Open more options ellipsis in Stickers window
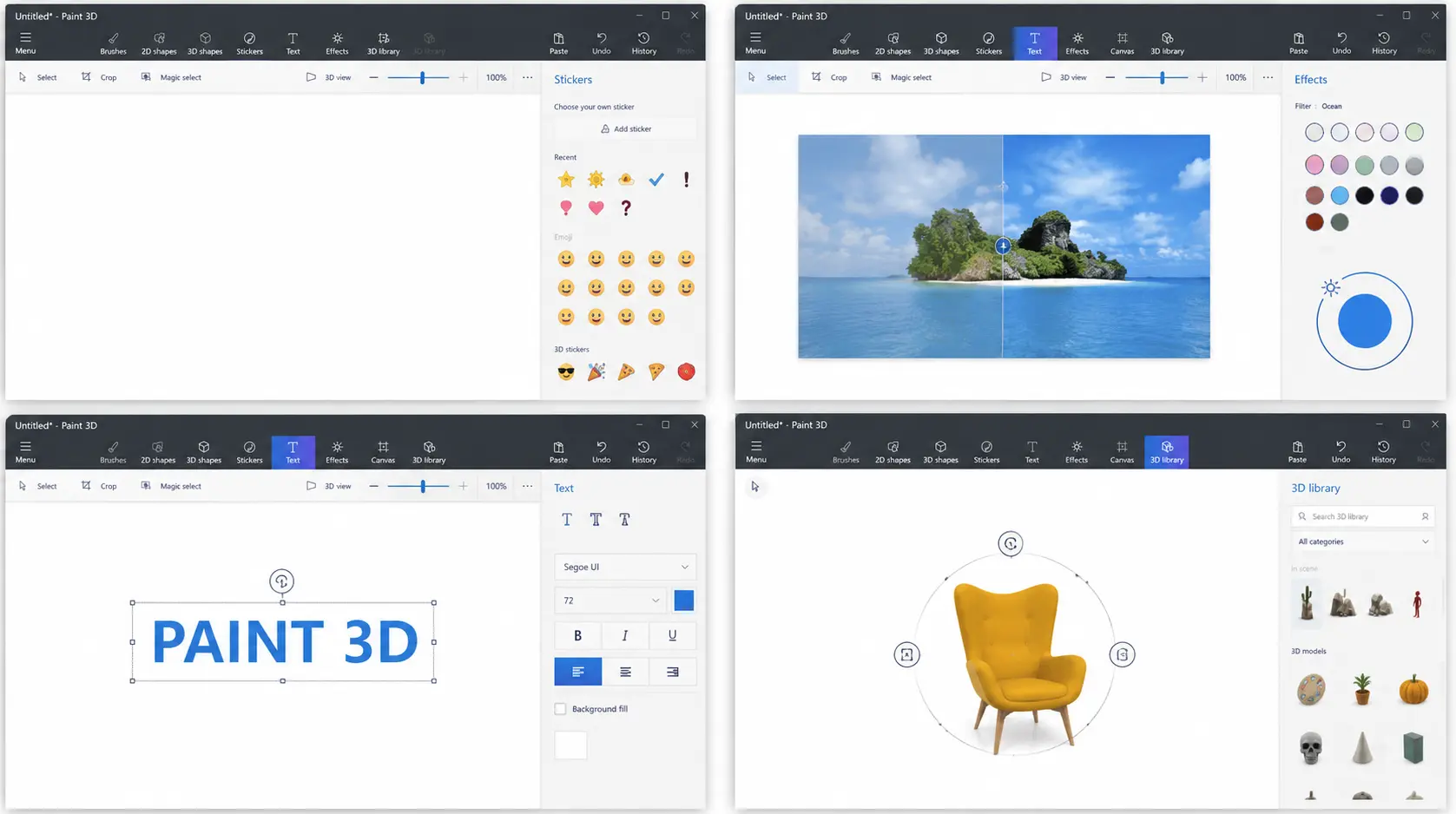This screenshot has width=1456, height=814. [x=527, y=77]
